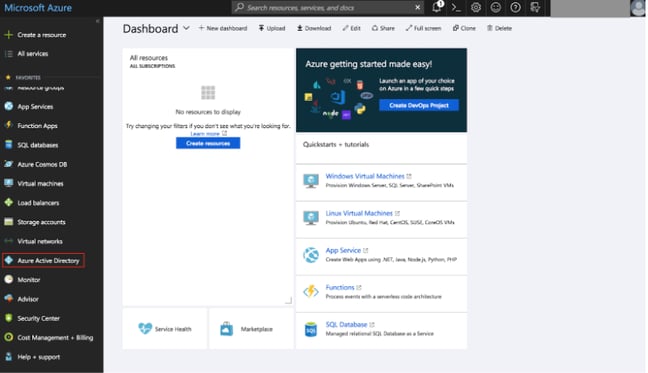Switch the dashboard to Full screen
648x373 pixels.
[x=423, y=28]
